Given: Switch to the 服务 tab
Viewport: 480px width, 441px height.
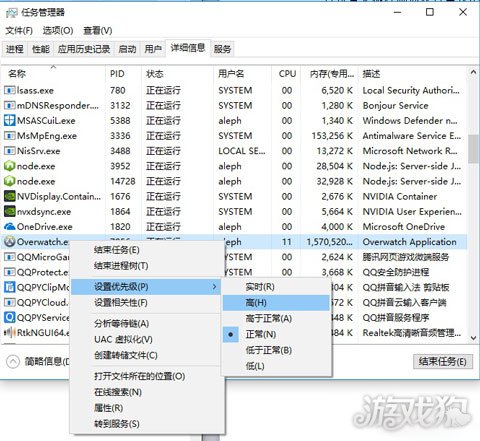Looking at the screenshot, I should (x=222, y=49).
